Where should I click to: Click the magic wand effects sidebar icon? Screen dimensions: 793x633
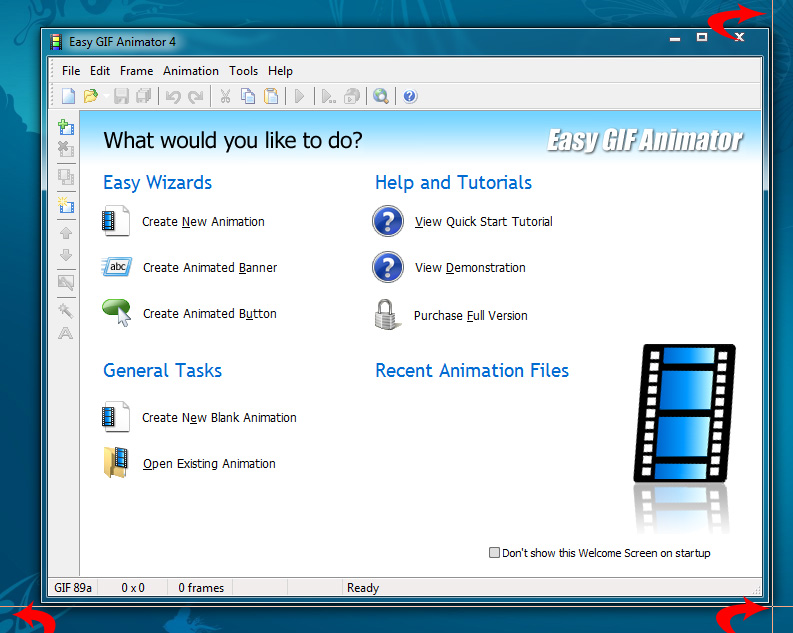tap(66, 310)
